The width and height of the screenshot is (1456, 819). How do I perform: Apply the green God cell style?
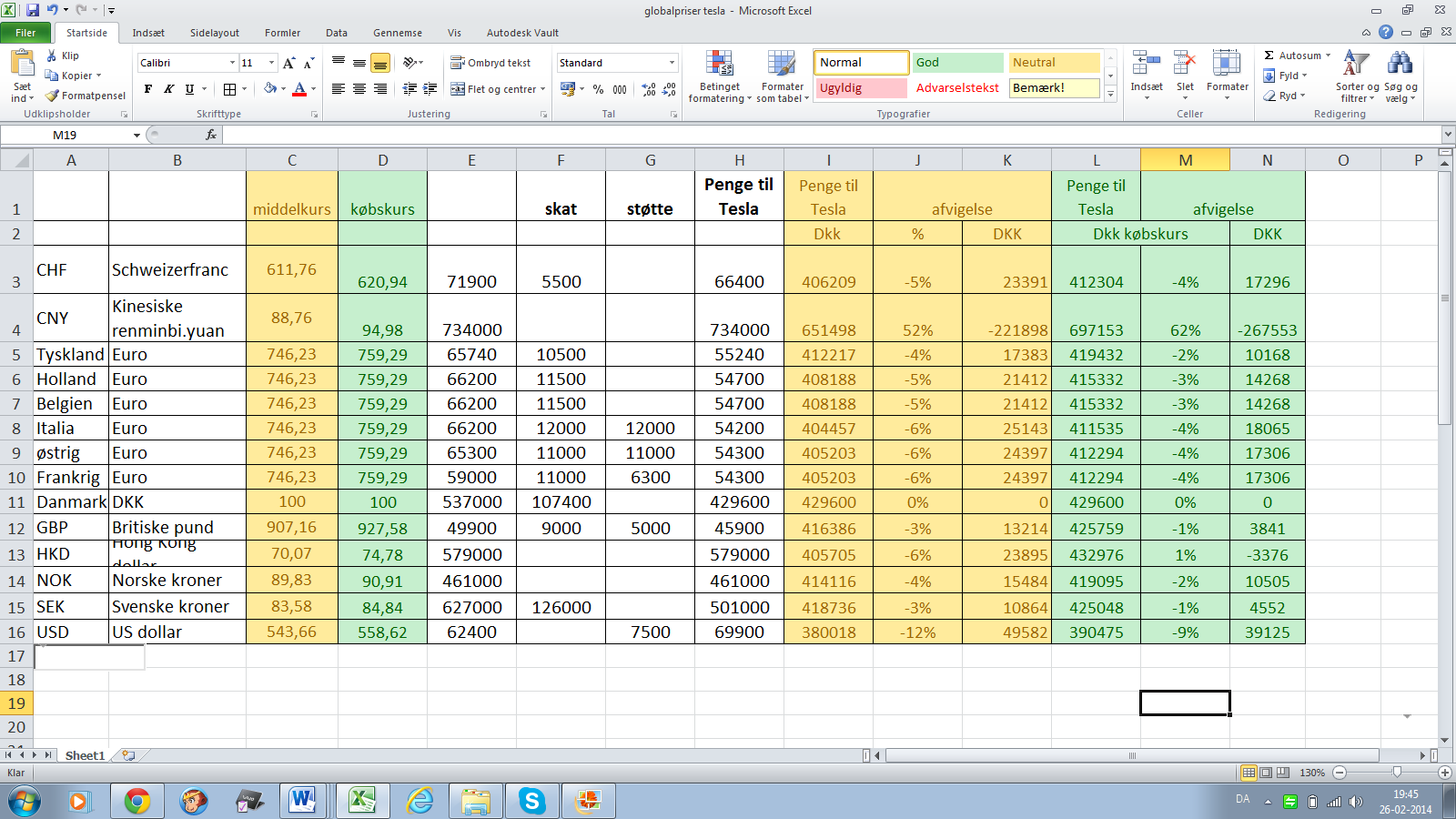tap(957, 62)
